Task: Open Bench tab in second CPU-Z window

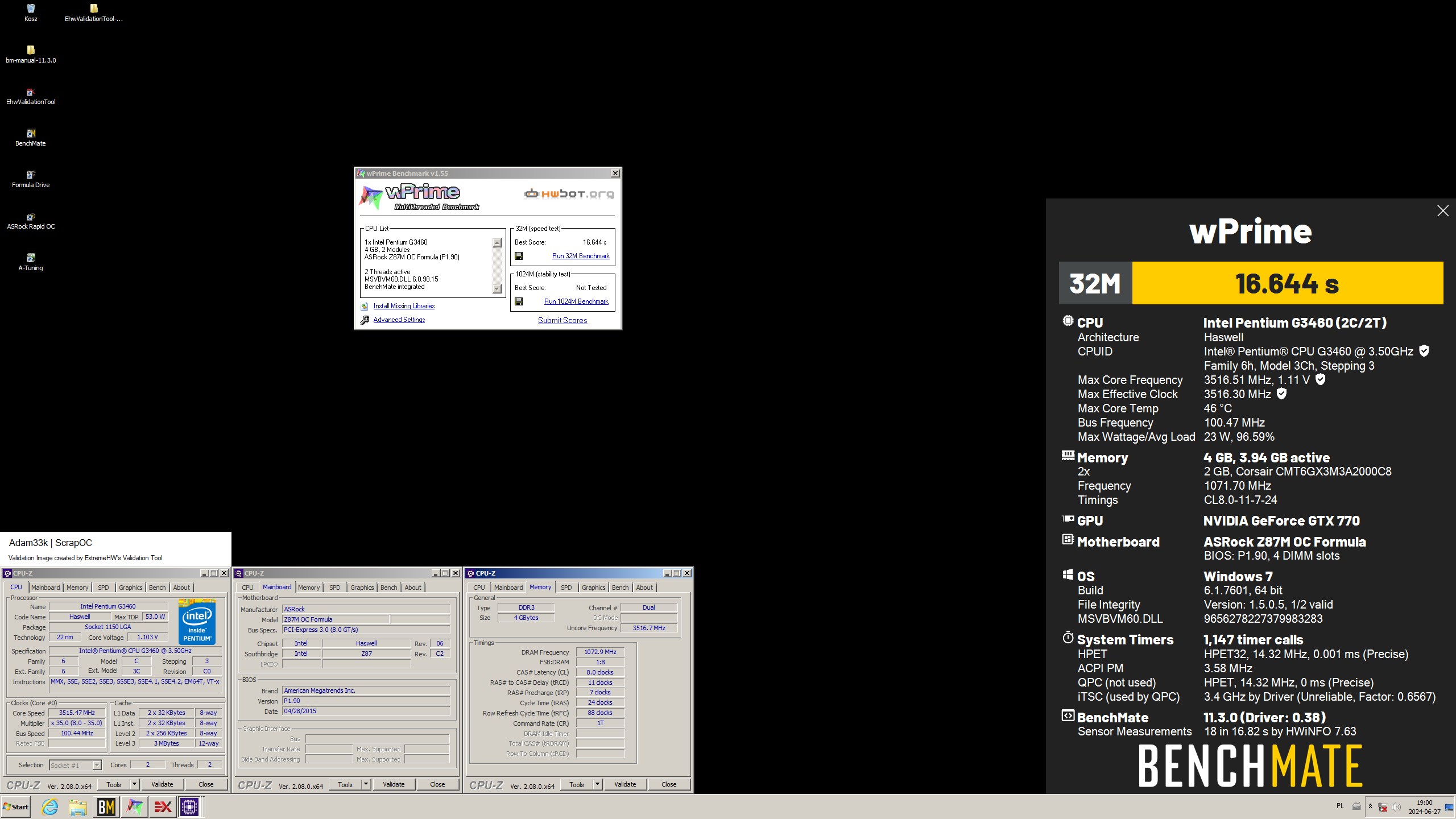Action: [x=389, y=588]
